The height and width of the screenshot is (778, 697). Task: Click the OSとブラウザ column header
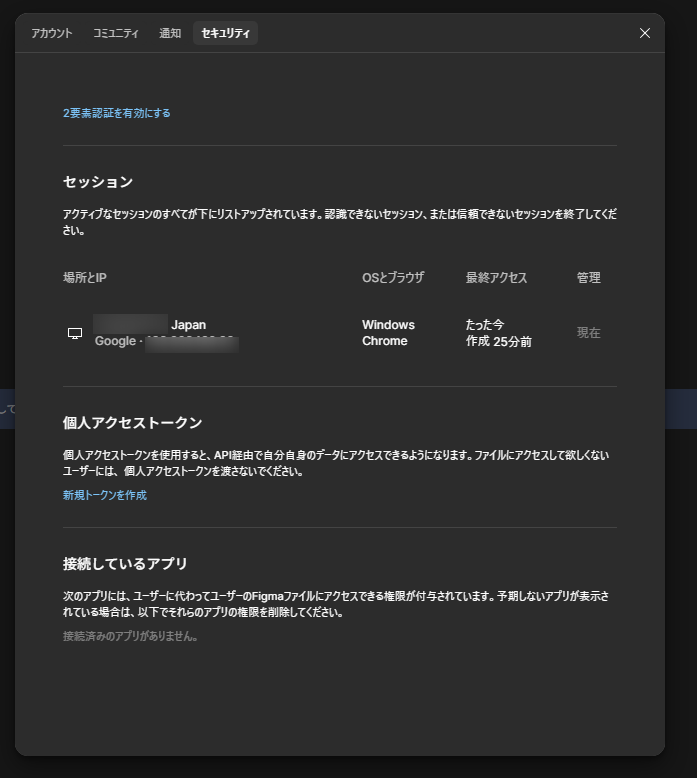pos(393,278)
